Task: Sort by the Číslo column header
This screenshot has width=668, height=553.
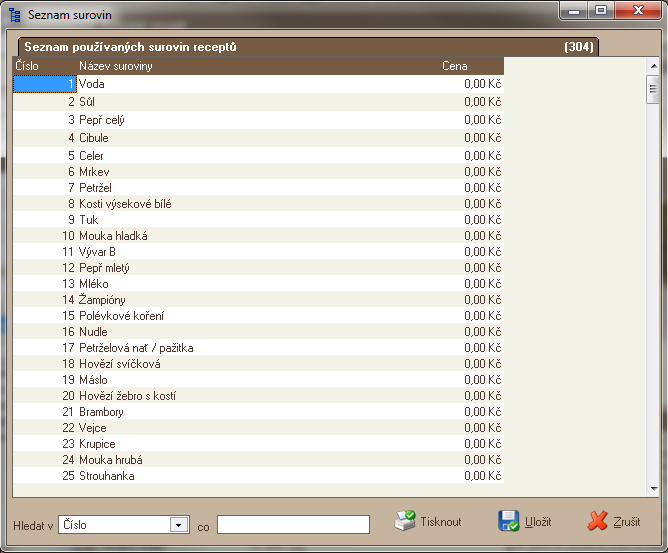Action: [x=45, y=66]
